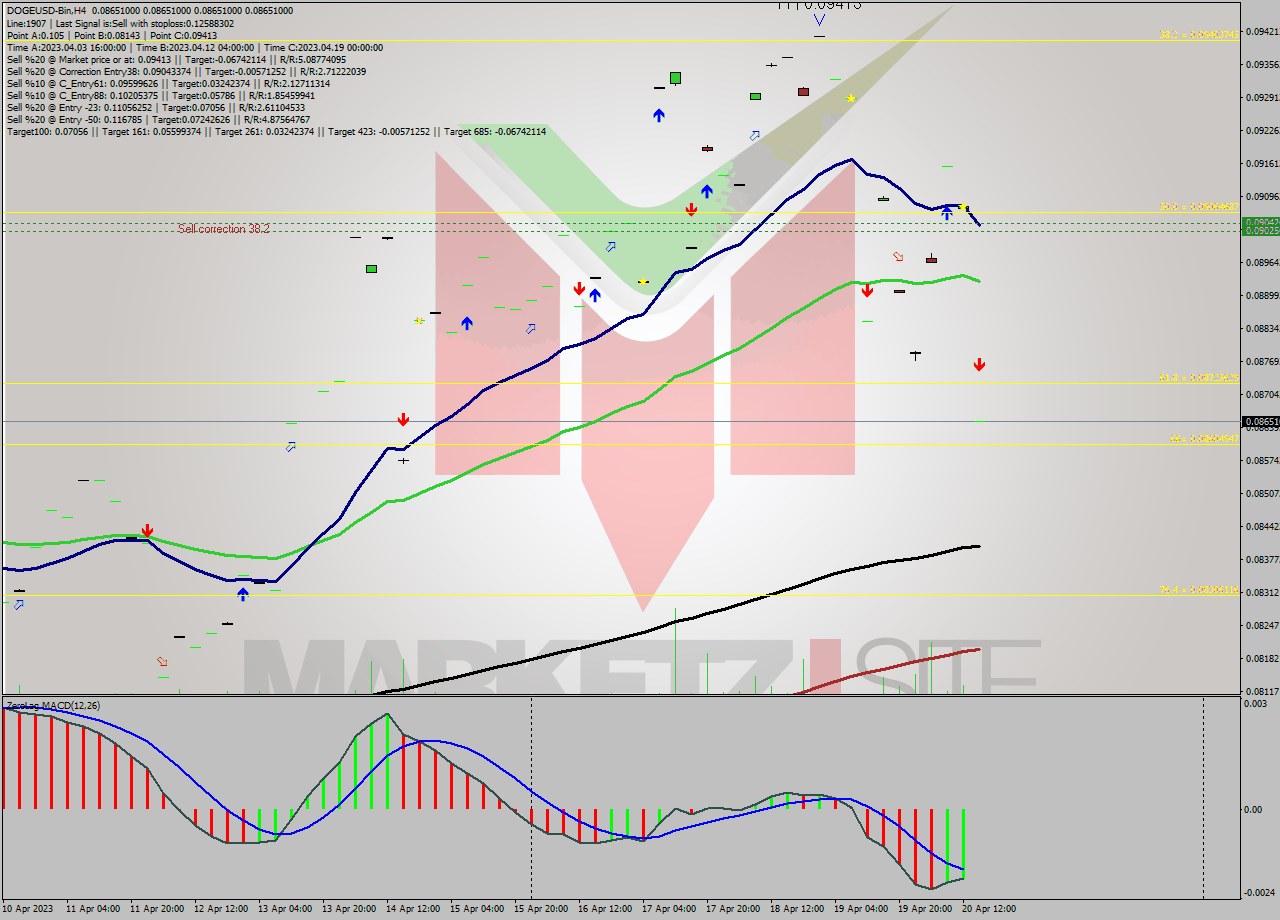
Task: Select the 'Sell %20 @ Entry -50' line
Action: [158, 119]
